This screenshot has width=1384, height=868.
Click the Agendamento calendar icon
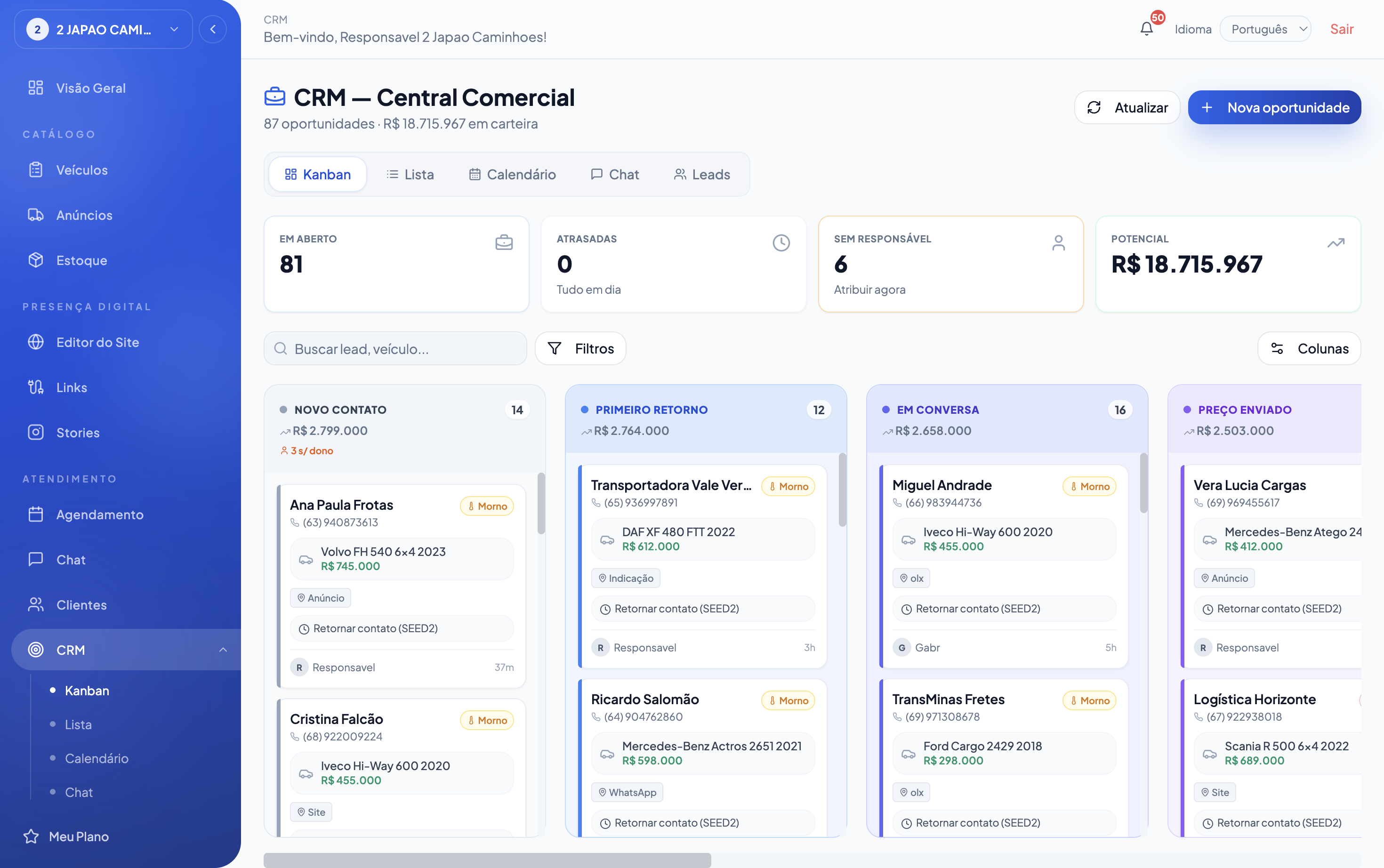pos(36,514)
